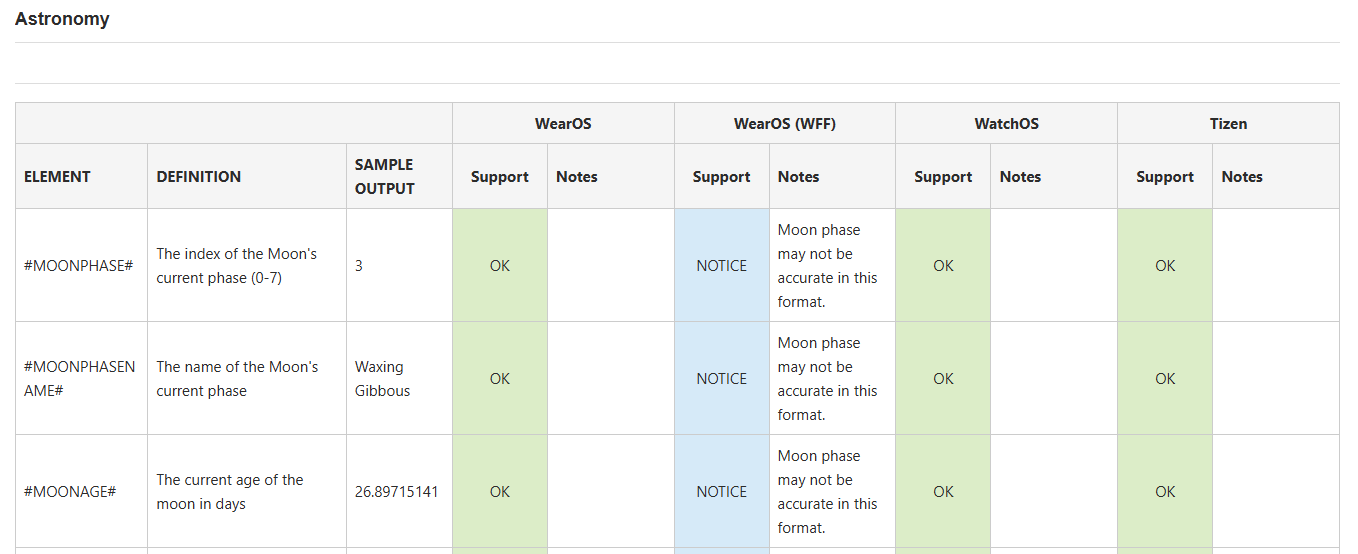Click the Waxing Gibbous sample output

(383, 379)
